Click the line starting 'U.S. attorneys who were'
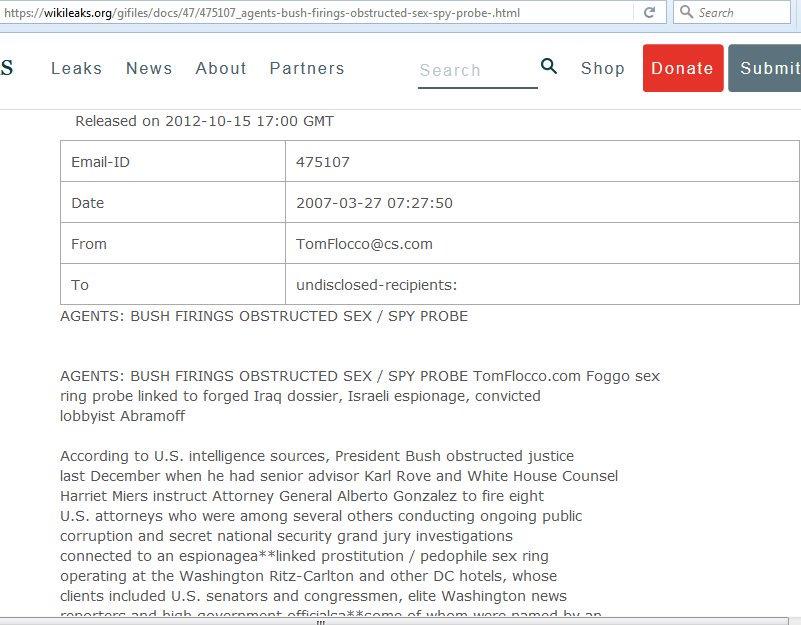801x625 pixels. tap(321, 516)
